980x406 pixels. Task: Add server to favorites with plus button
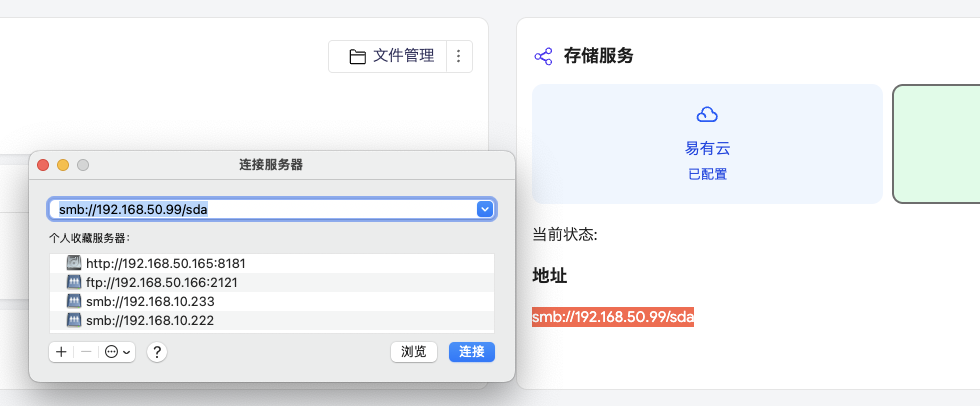pyautogui.click(x=61, y=352)
